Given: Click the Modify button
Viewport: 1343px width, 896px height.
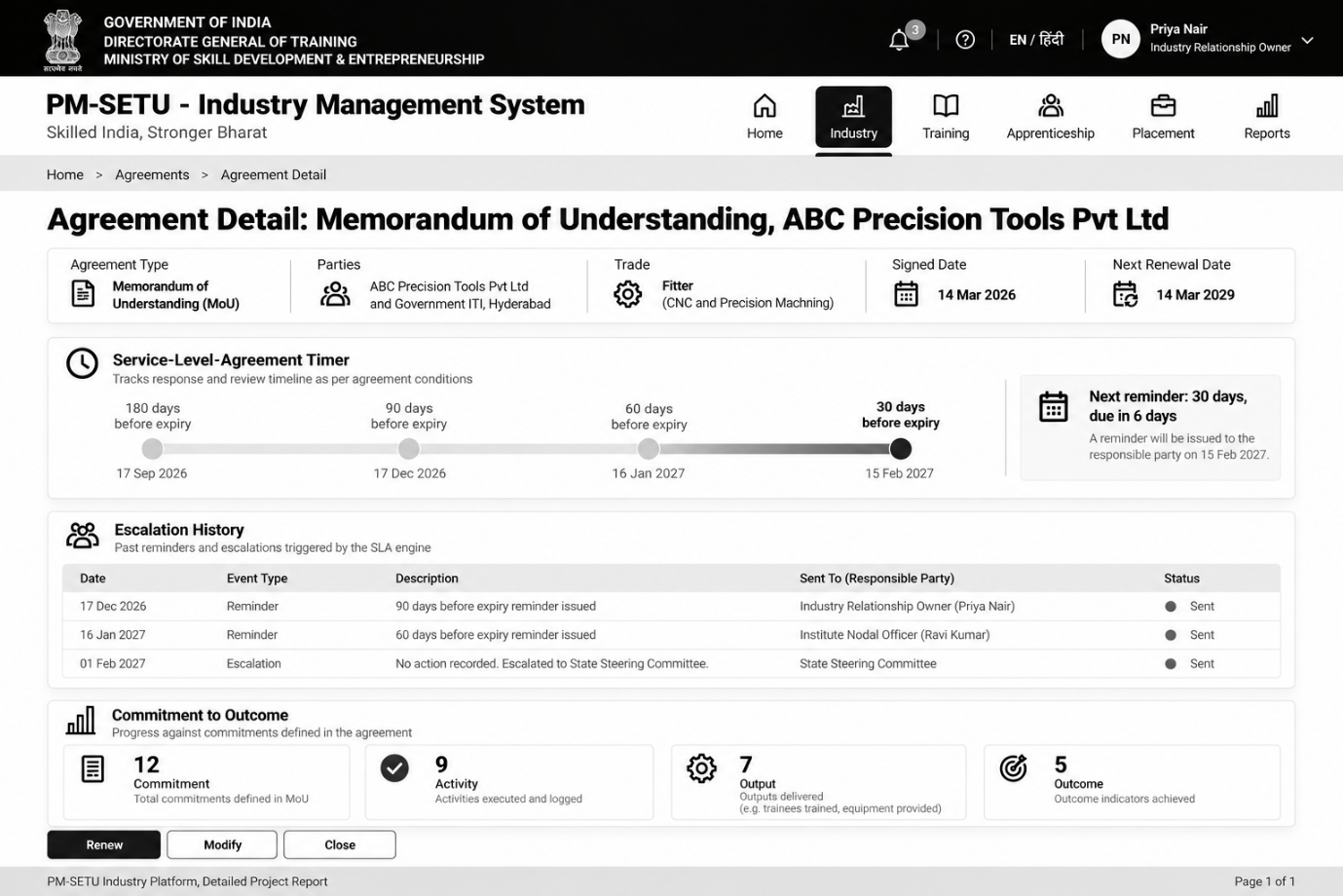Looking at the screenshot, I should [222, 844].
